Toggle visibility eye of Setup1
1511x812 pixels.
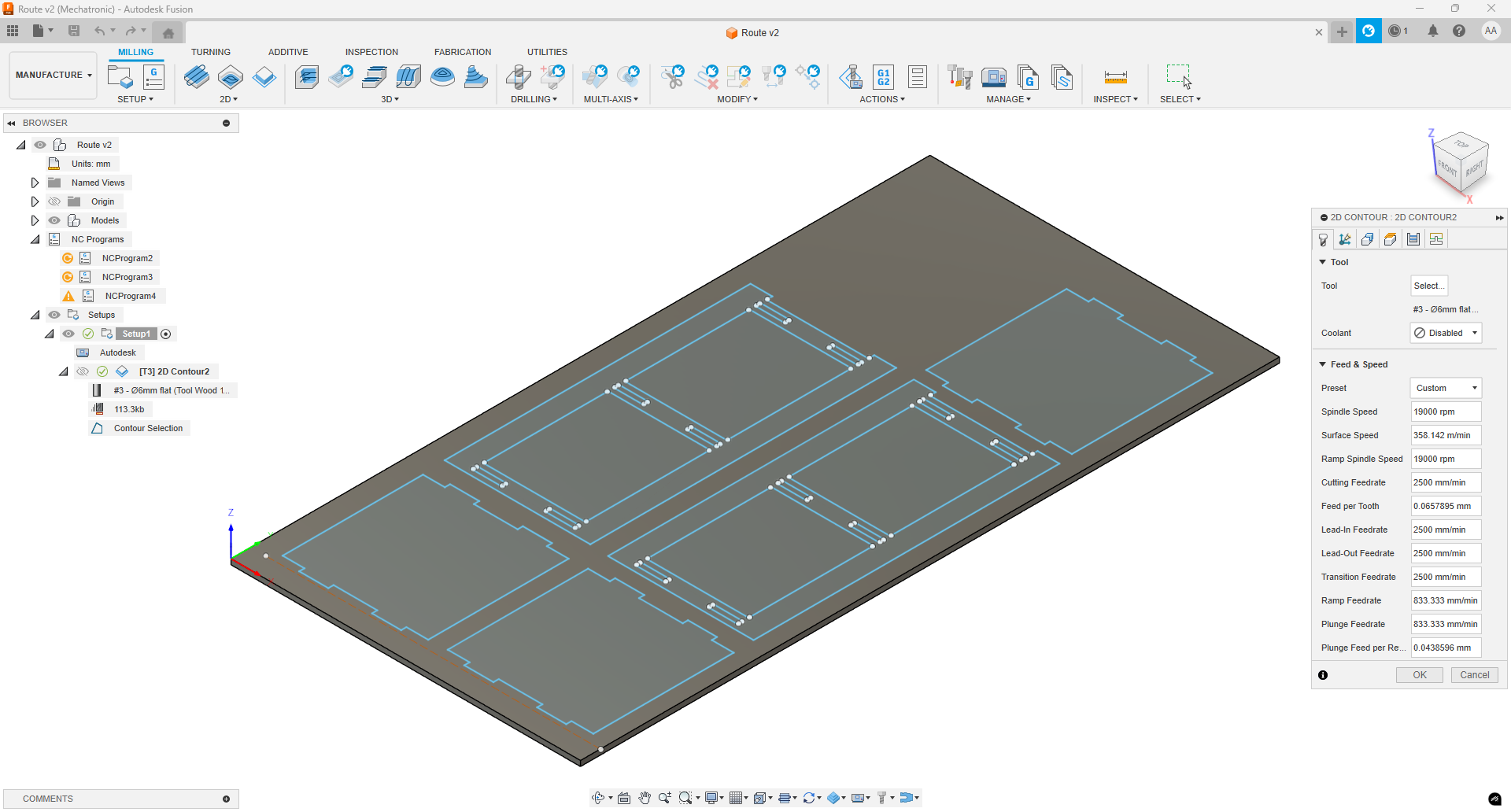tap(68, 334)
